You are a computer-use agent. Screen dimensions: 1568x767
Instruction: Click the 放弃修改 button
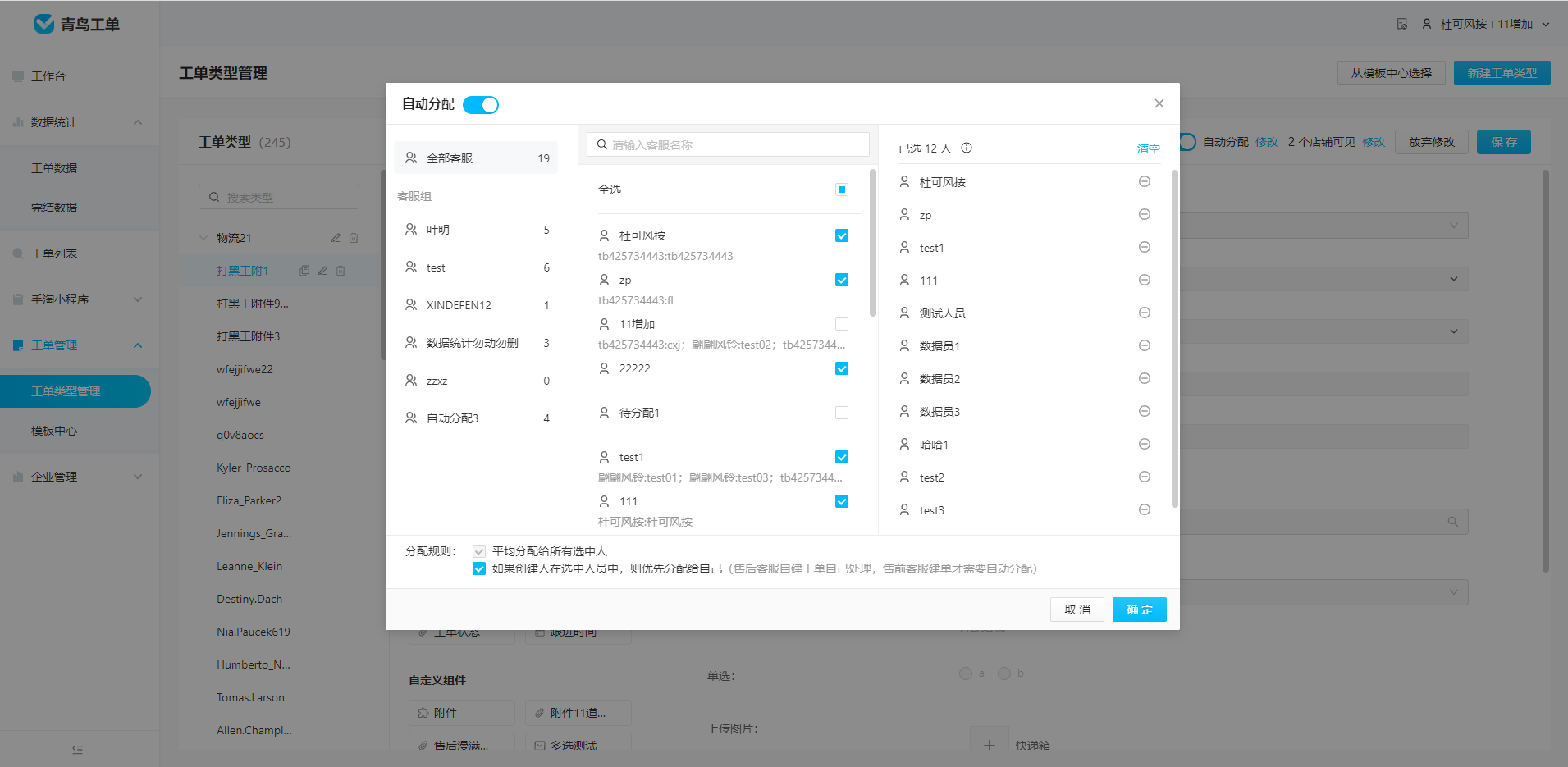1431,142
